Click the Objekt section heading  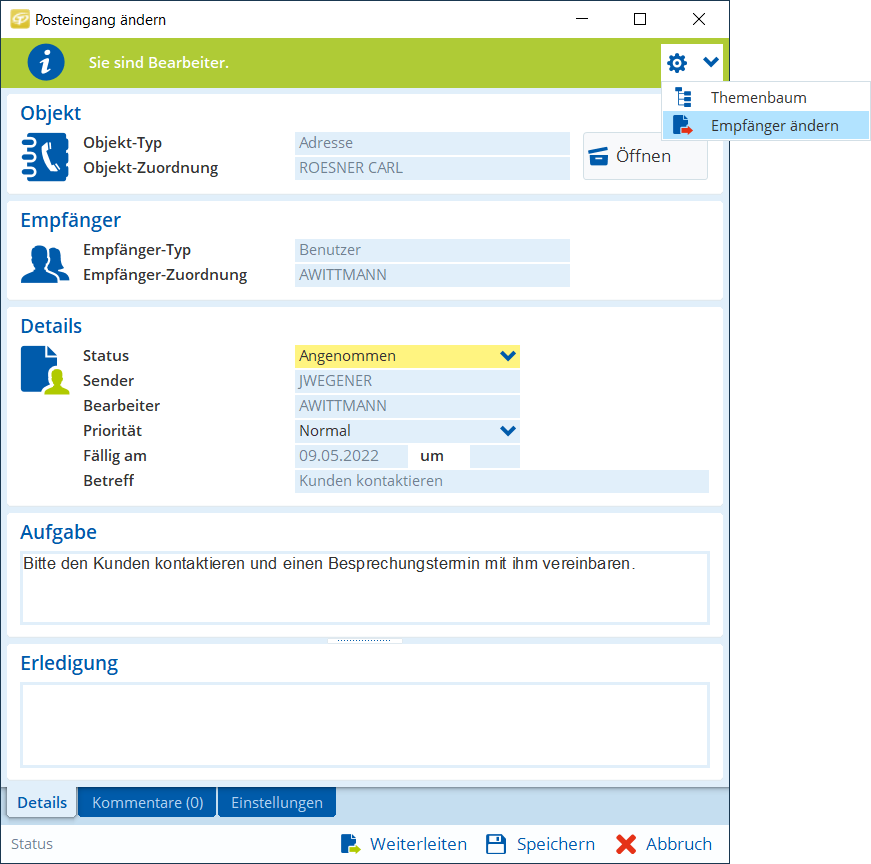tap(51, 113)
